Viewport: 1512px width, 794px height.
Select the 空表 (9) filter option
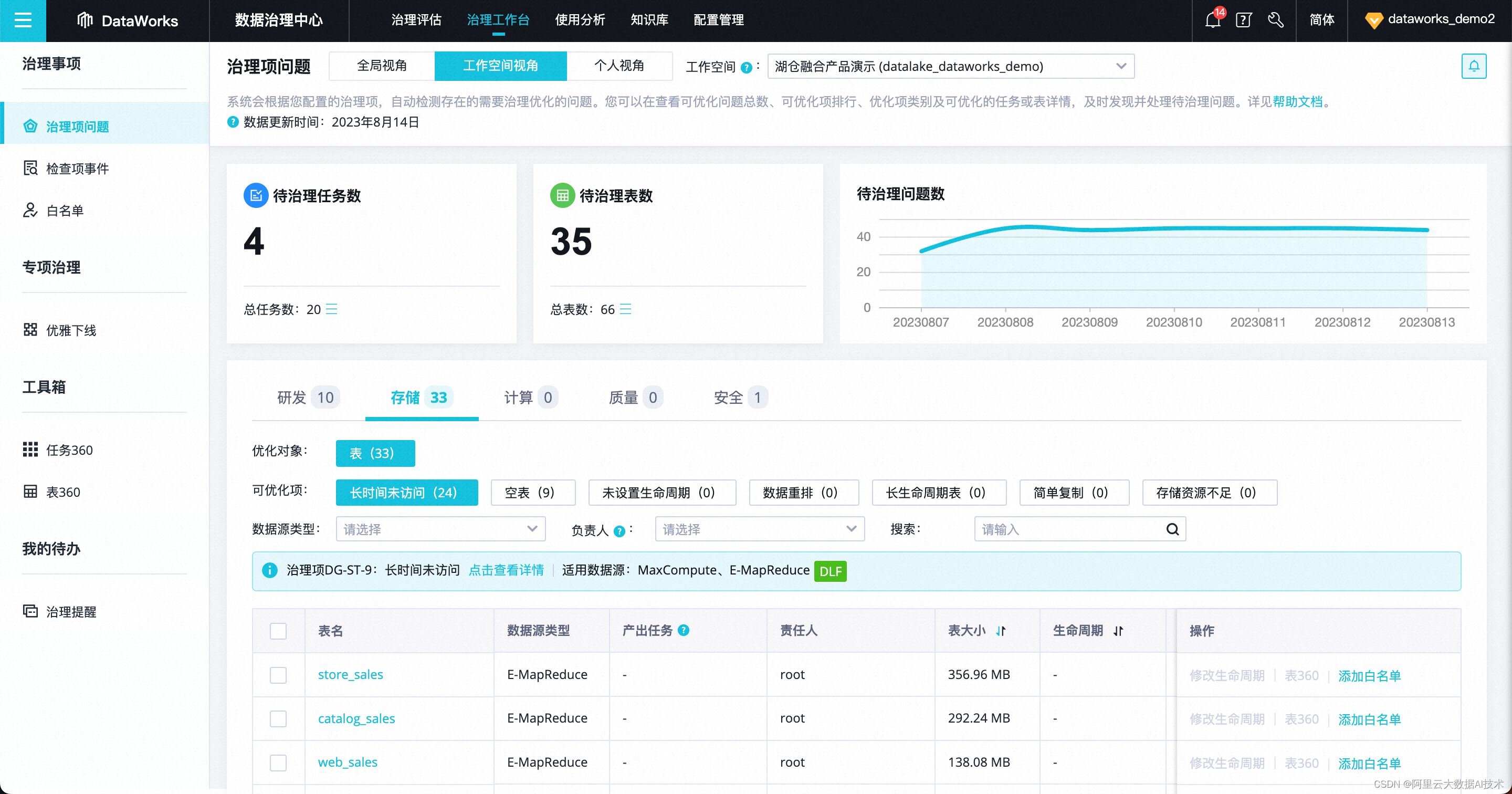click(x=532, y=493)
